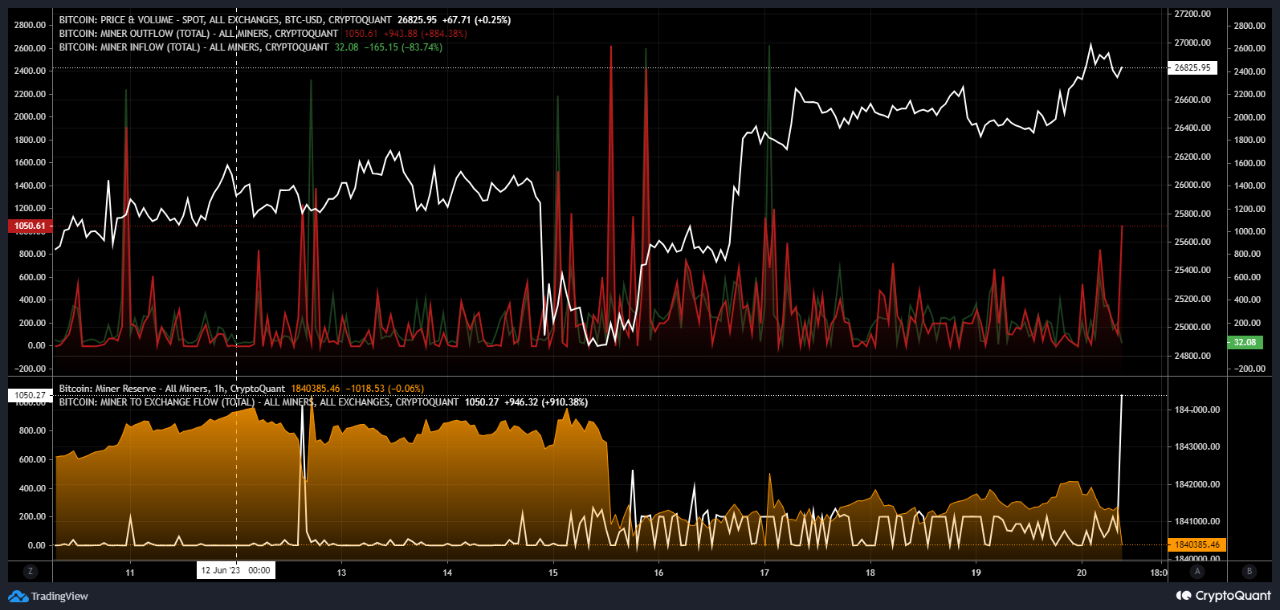Image resolution: width=1280 pixels, height=610 pixels.
Task: Click the 12 Jun '23 date marker
Action: (x=236, y=570)
